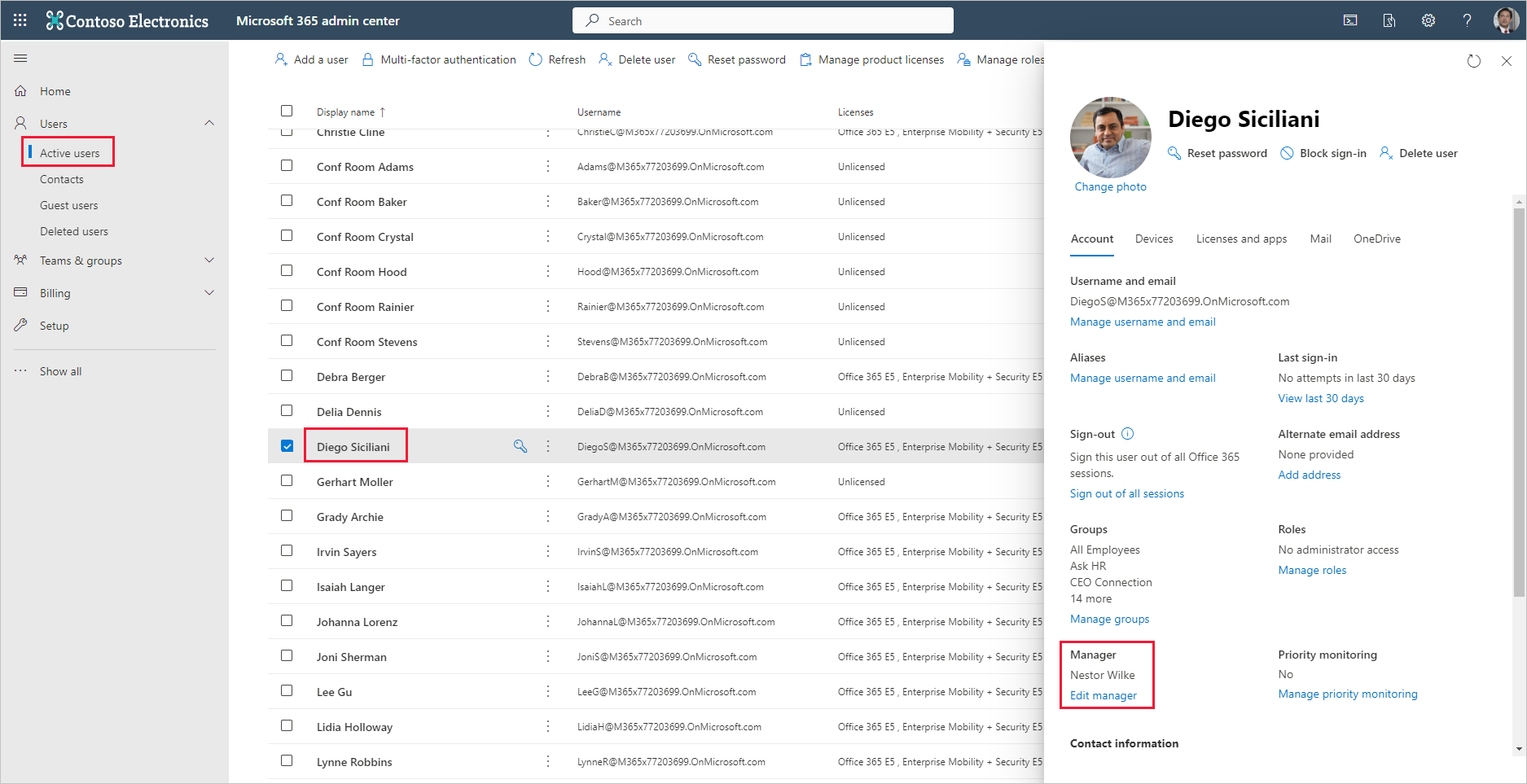The image size is (1527, 784).
Task: Click Edit manager link
Action: (x=1104, y=695)
